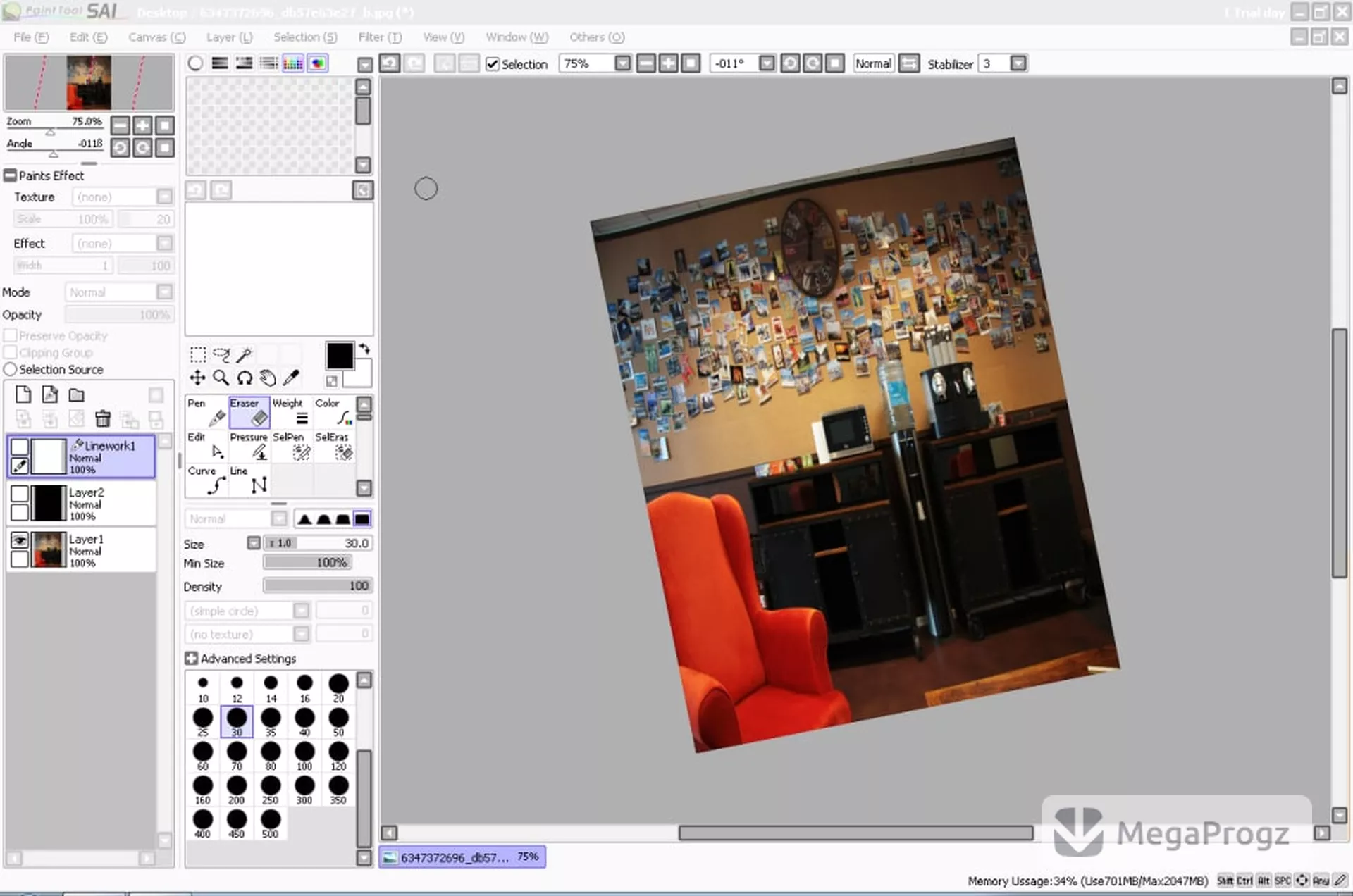The width and height of the screenshot is (1353, 896).
Task: Adjust the brush Size slider
Action: pyautogui.click(x=317, y=543)
